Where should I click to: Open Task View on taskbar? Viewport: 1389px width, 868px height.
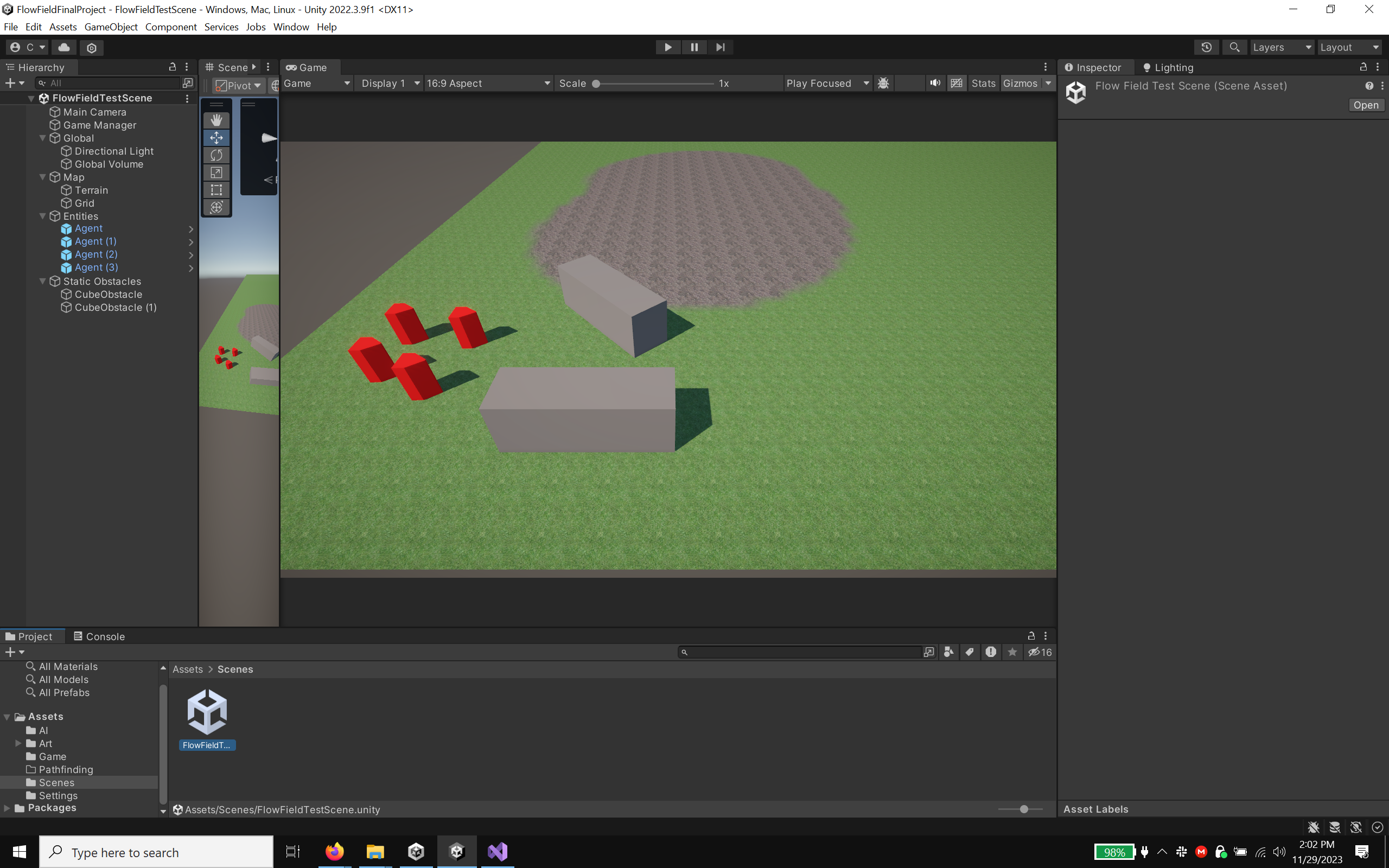click(294, 852)
